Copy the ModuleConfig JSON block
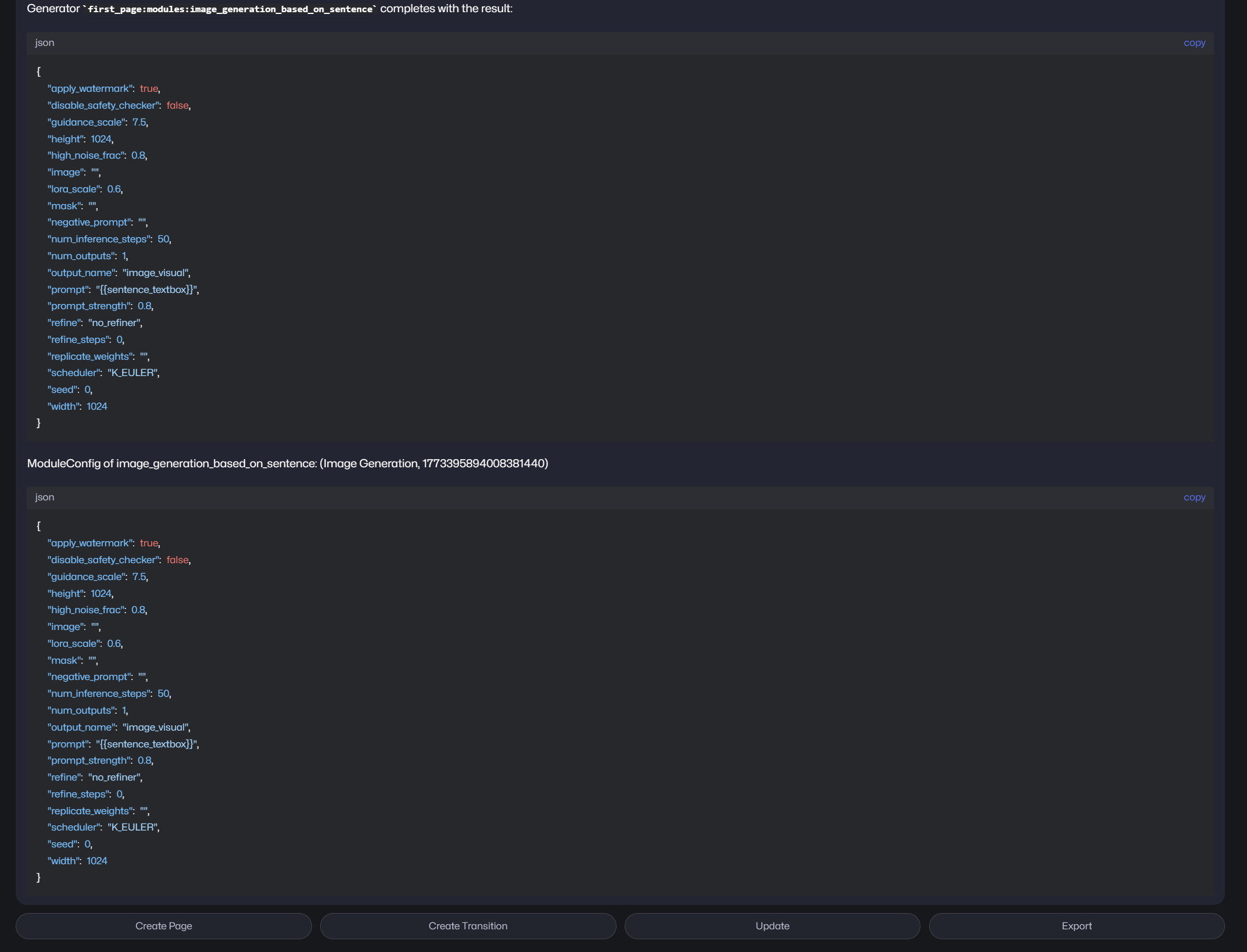The height and width of the screenshot is (952, 1247). 1194,498
